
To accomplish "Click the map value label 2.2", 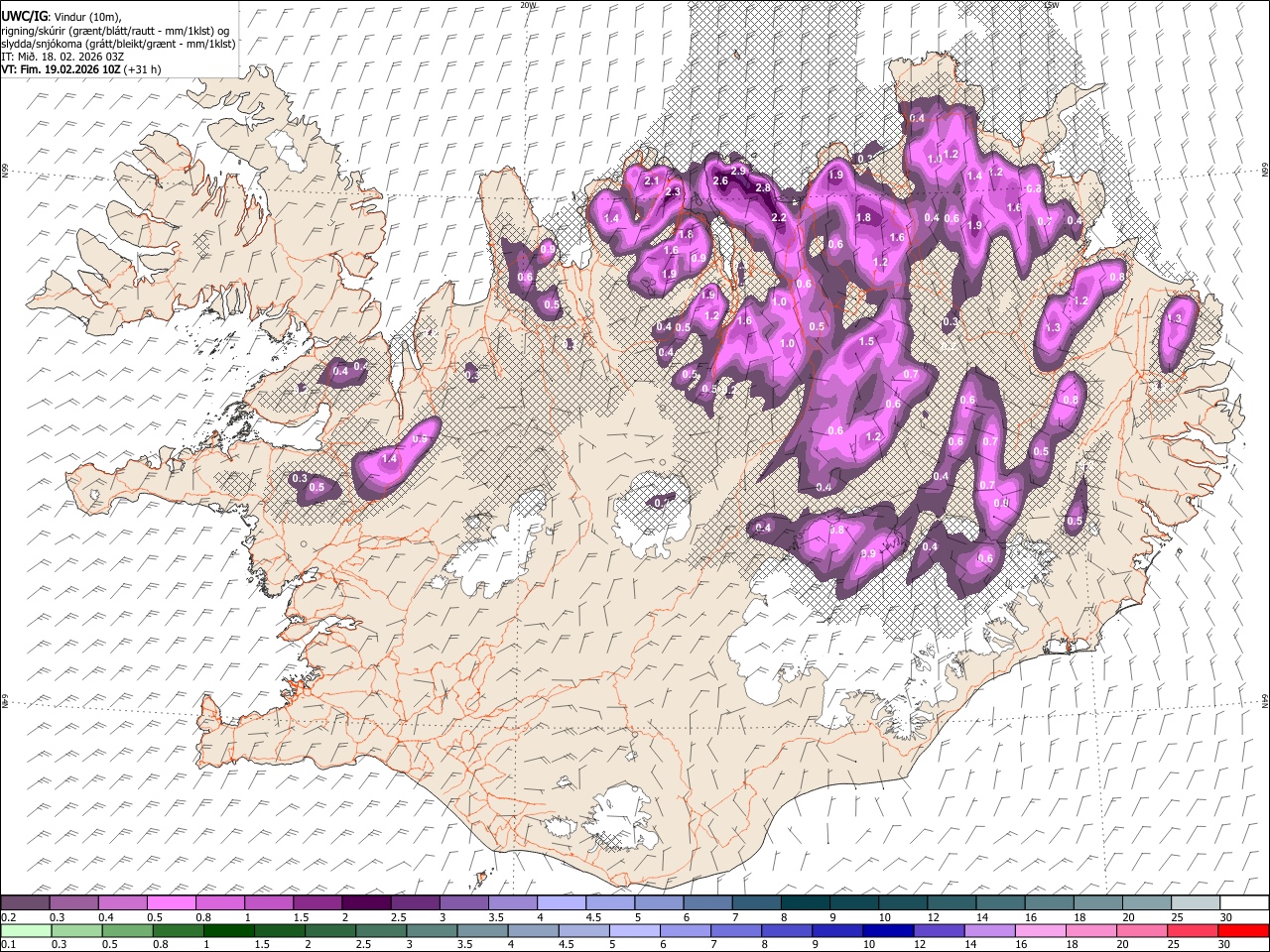I will tap(779, 217).
